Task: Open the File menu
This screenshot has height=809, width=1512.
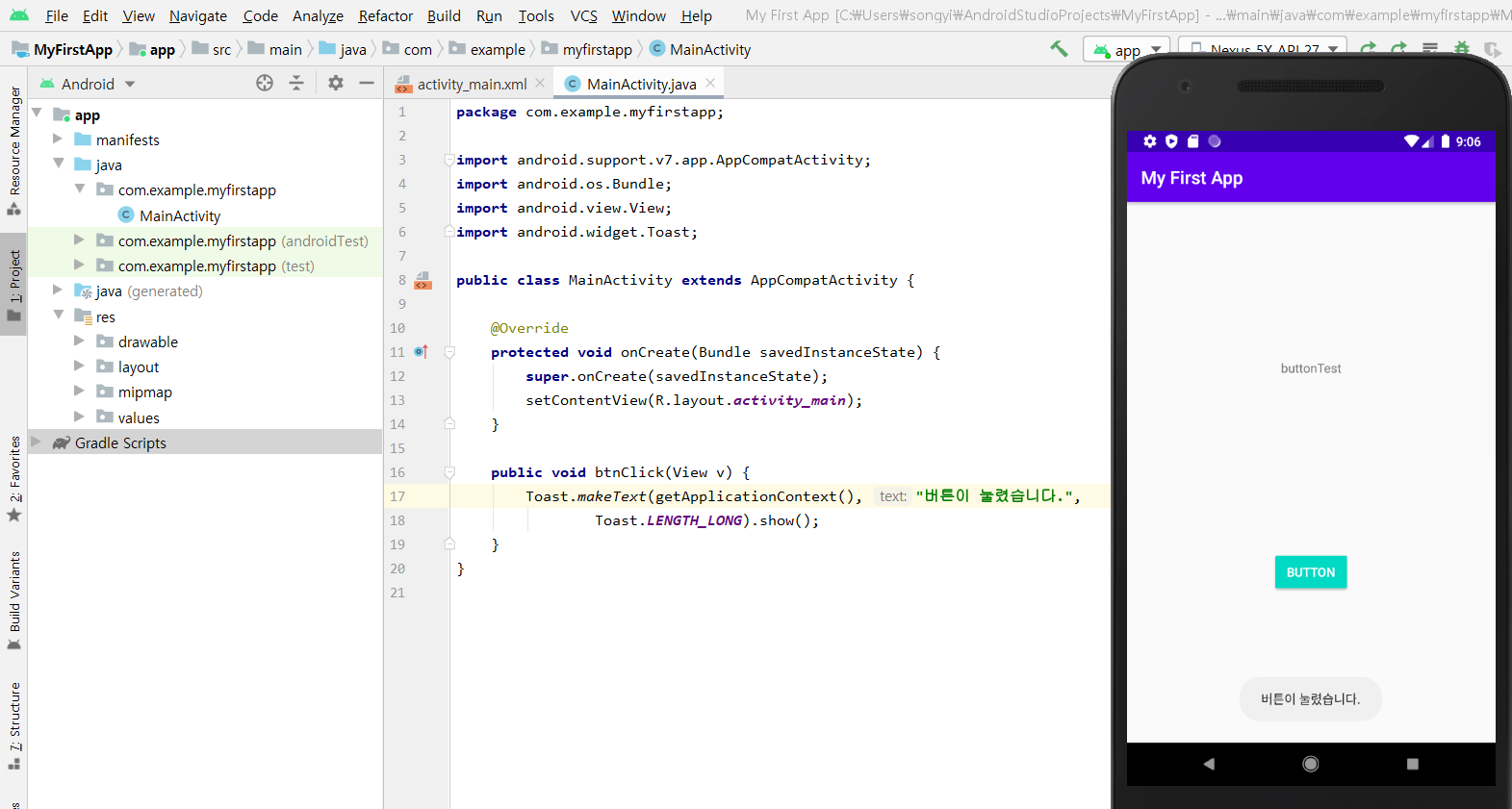Action: coord(57,15)
